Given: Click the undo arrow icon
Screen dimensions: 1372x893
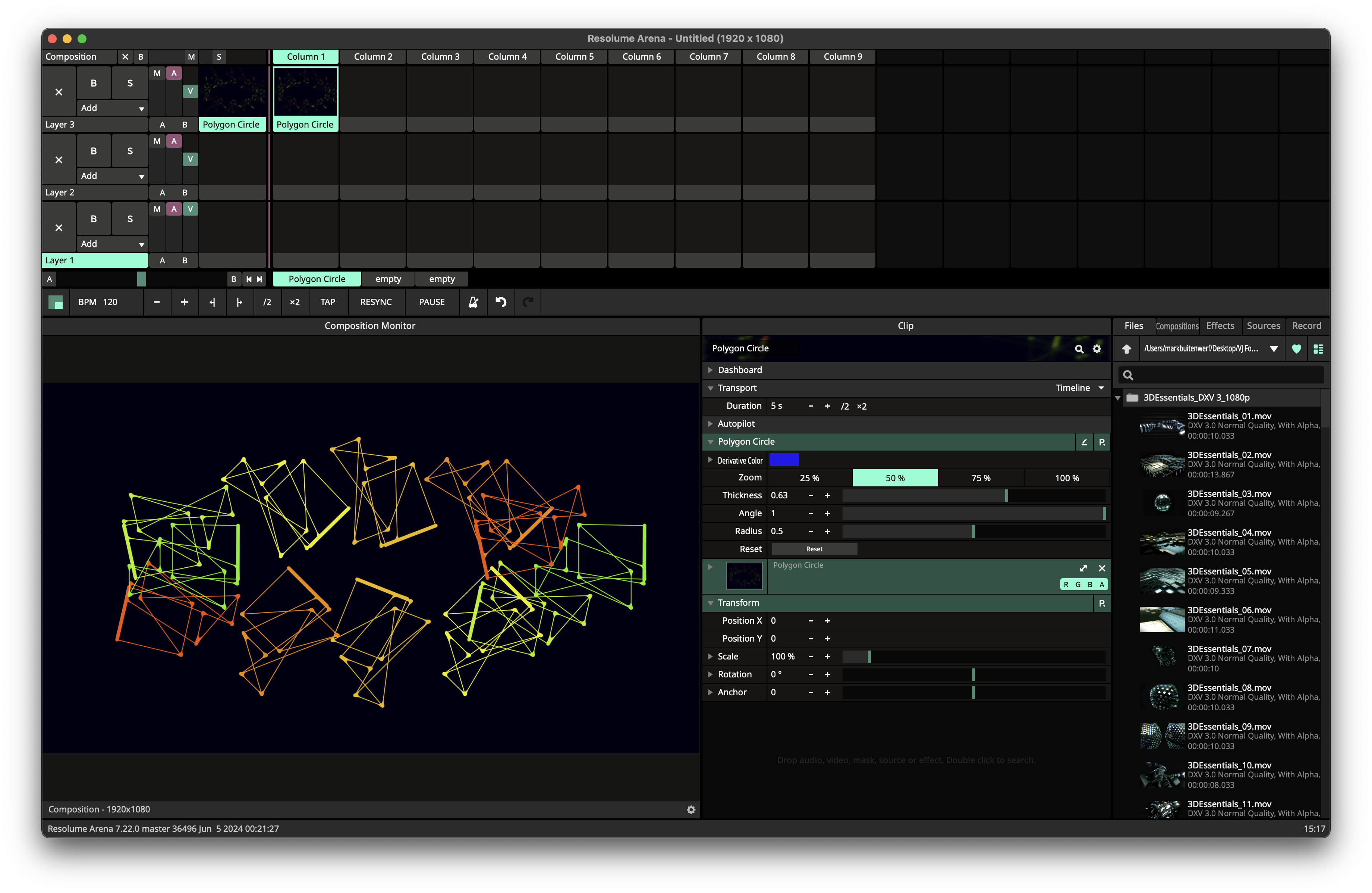Looking at the screenshot, I should [501, 302].
